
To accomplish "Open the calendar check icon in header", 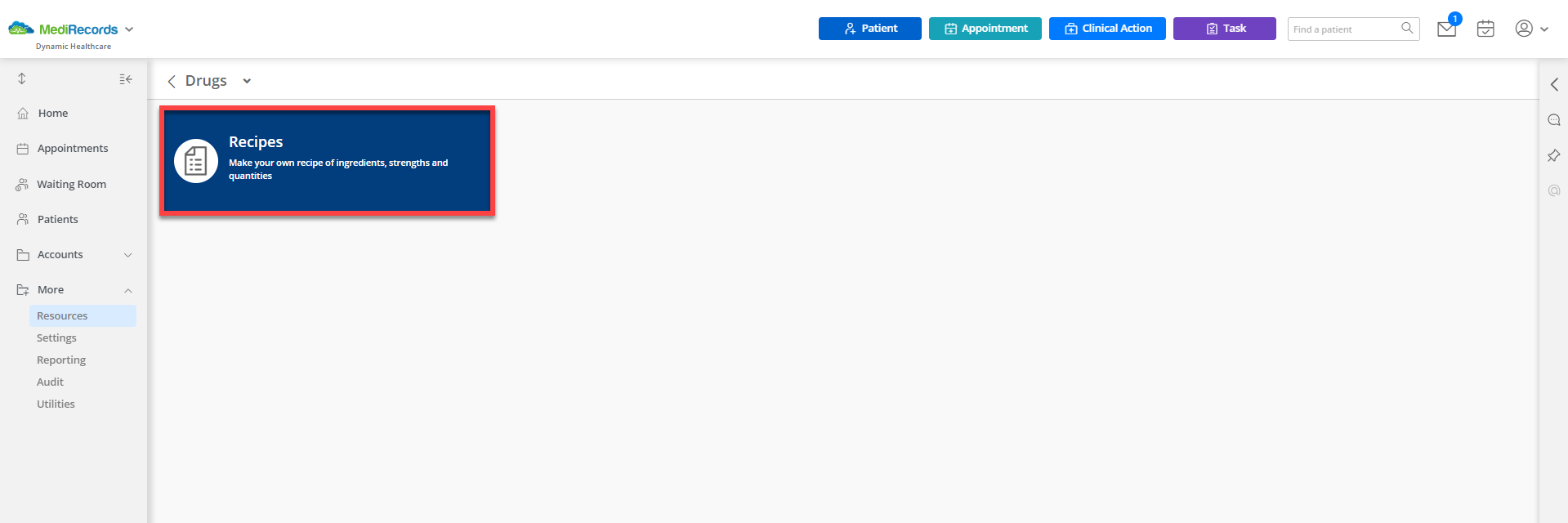I will coord(1485,29).
